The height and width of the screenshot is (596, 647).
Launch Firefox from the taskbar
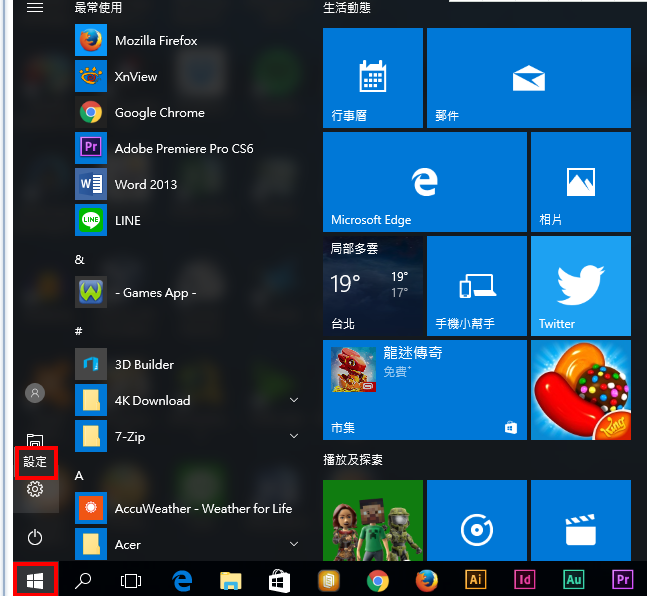[427, 580]
